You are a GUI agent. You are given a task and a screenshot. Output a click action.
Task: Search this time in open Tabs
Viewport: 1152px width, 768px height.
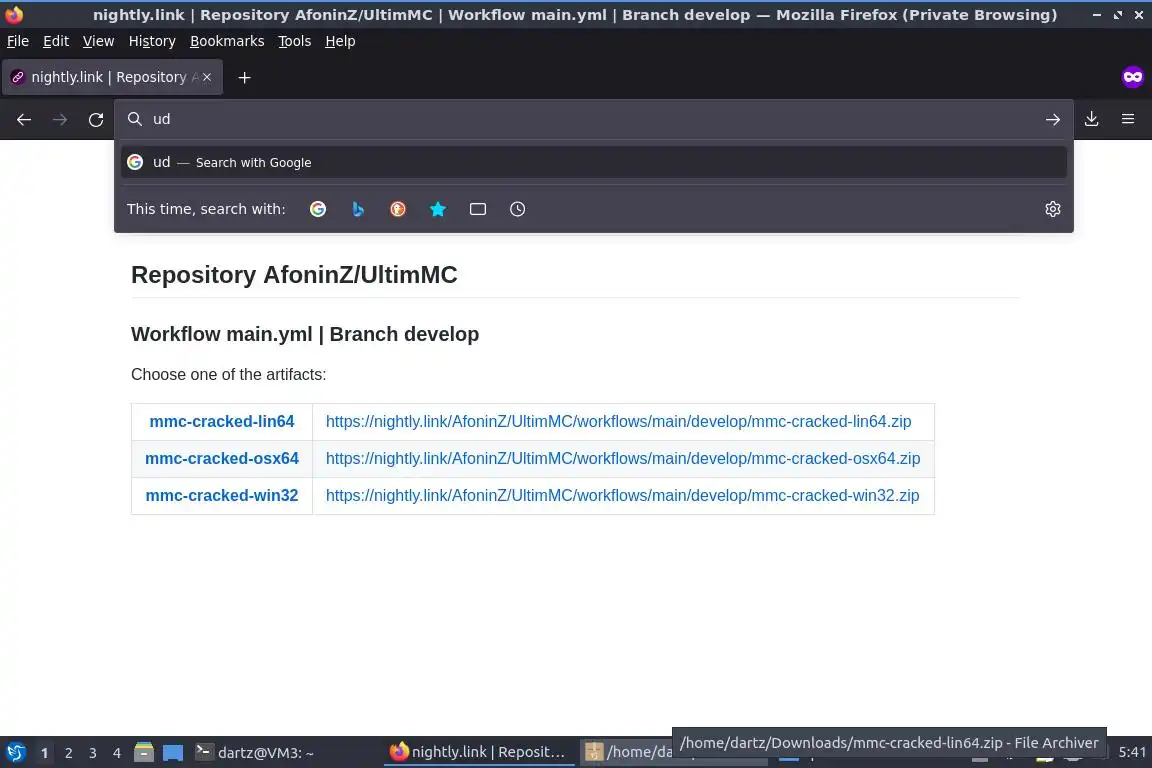tap(478, 209)
